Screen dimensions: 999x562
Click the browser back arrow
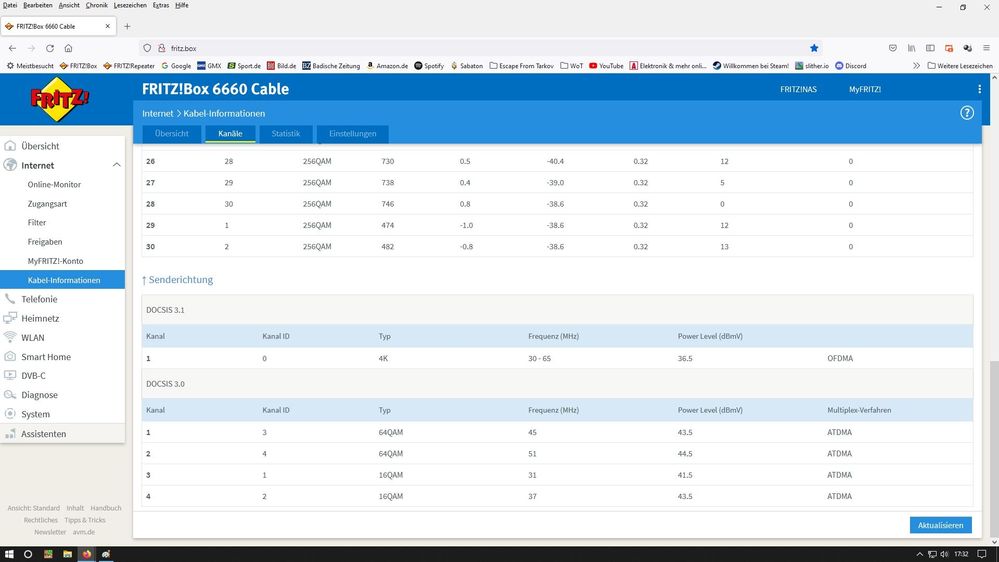pyautogui.click(x=12, y=48)
